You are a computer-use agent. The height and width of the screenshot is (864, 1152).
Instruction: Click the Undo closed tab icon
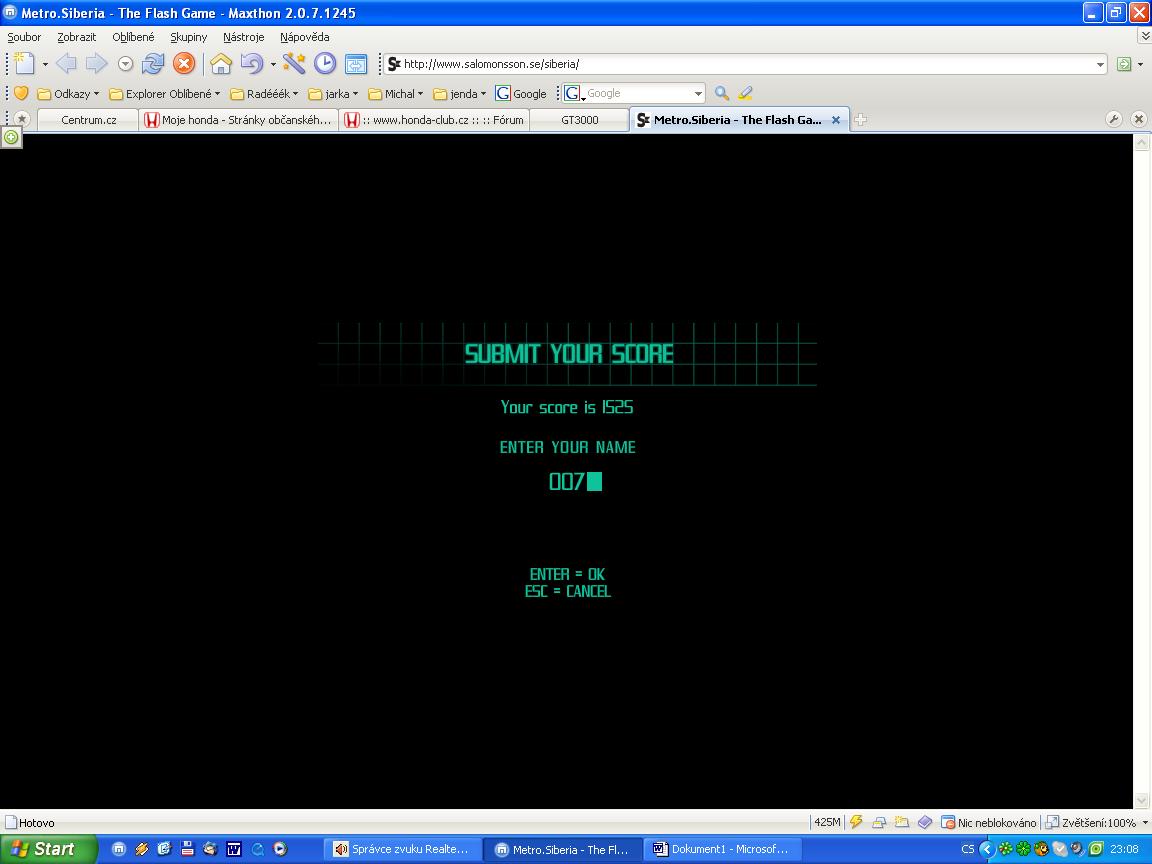pos(252,64)
